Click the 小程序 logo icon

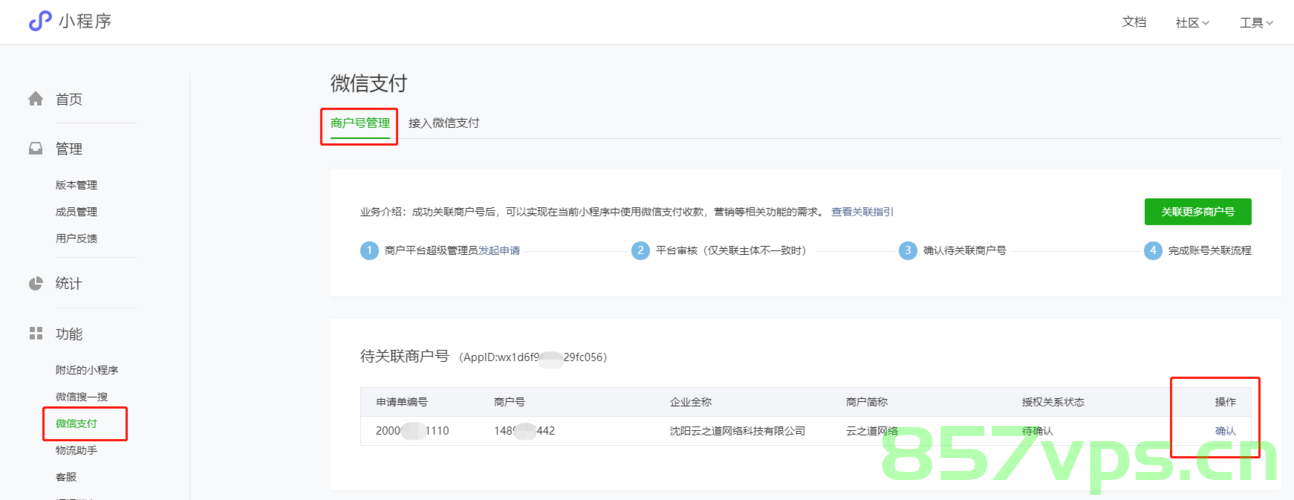(39, 21)
